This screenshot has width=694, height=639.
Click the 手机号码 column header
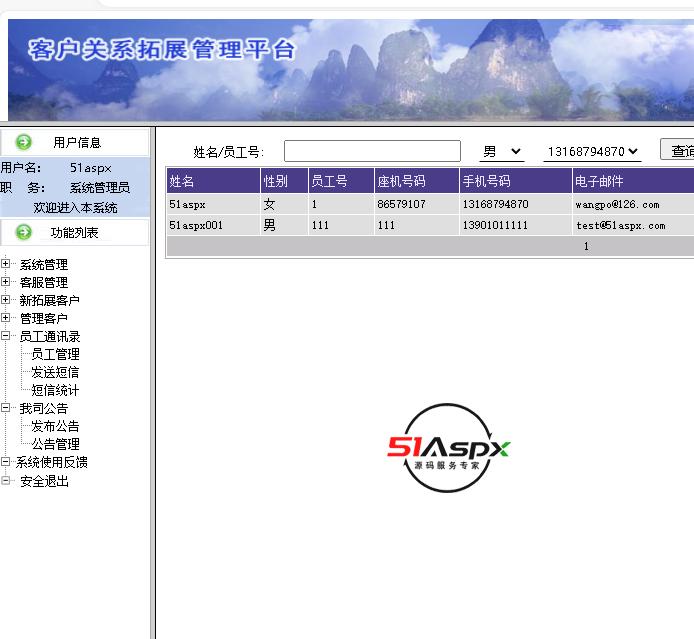point(516,181)
